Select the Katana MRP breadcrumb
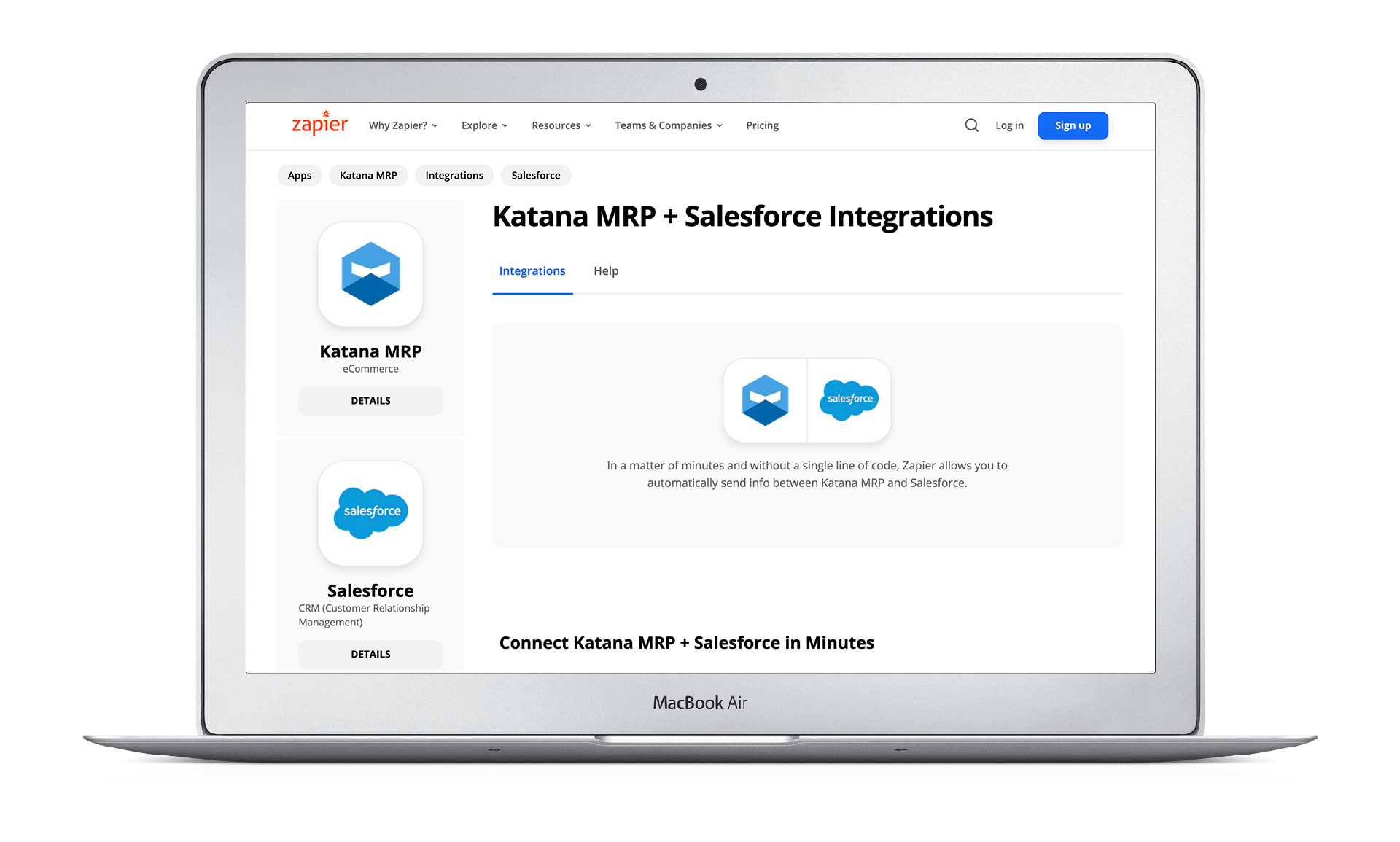 tap(368, 175)
